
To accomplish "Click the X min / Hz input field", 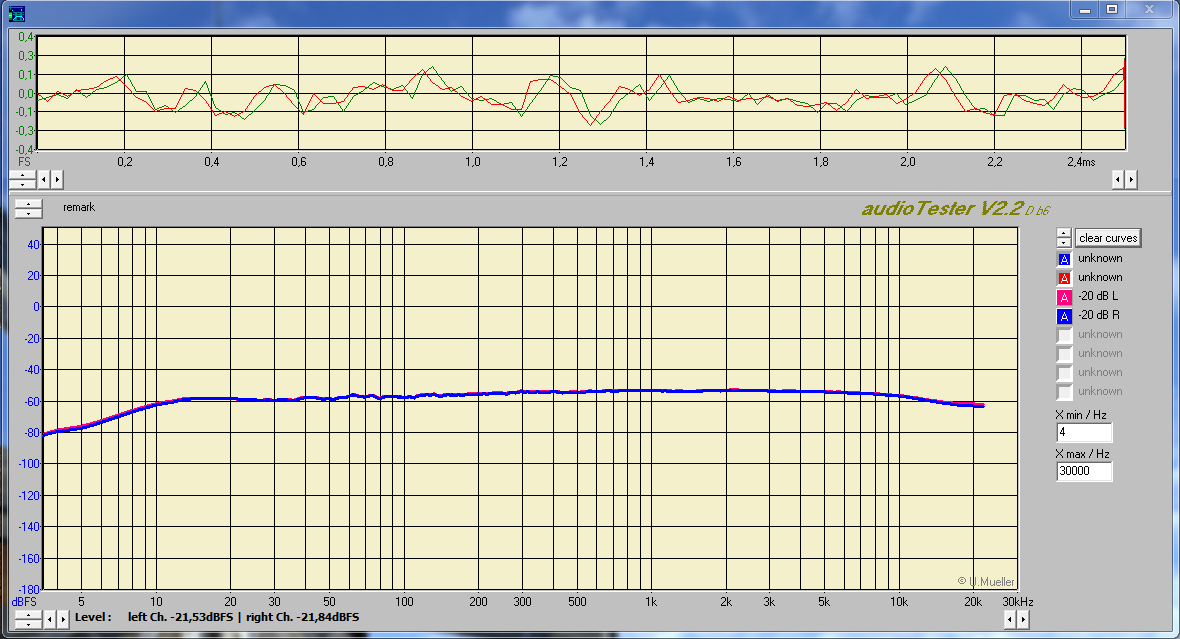I will coord(1083,433).
